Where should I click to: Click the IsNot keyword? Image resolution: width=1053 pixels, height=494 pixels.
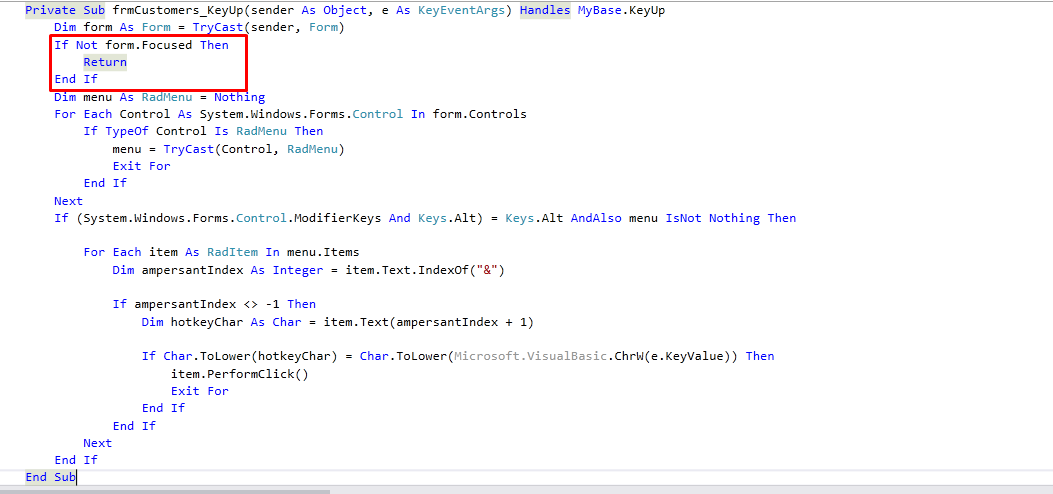[x=684, y=217]
